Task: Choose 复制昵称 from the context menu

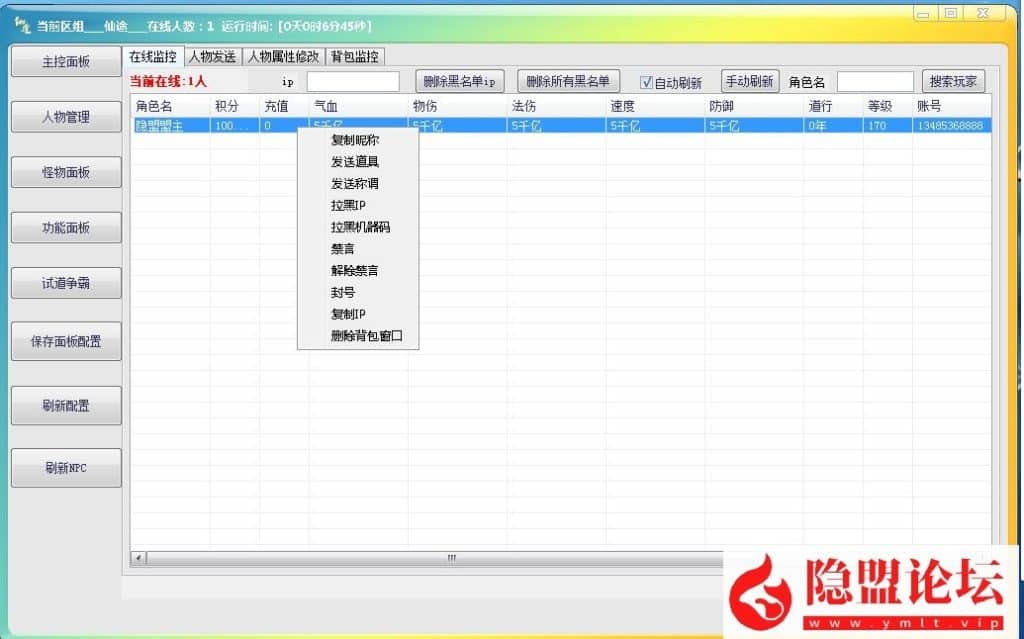Action: (355, 140)
